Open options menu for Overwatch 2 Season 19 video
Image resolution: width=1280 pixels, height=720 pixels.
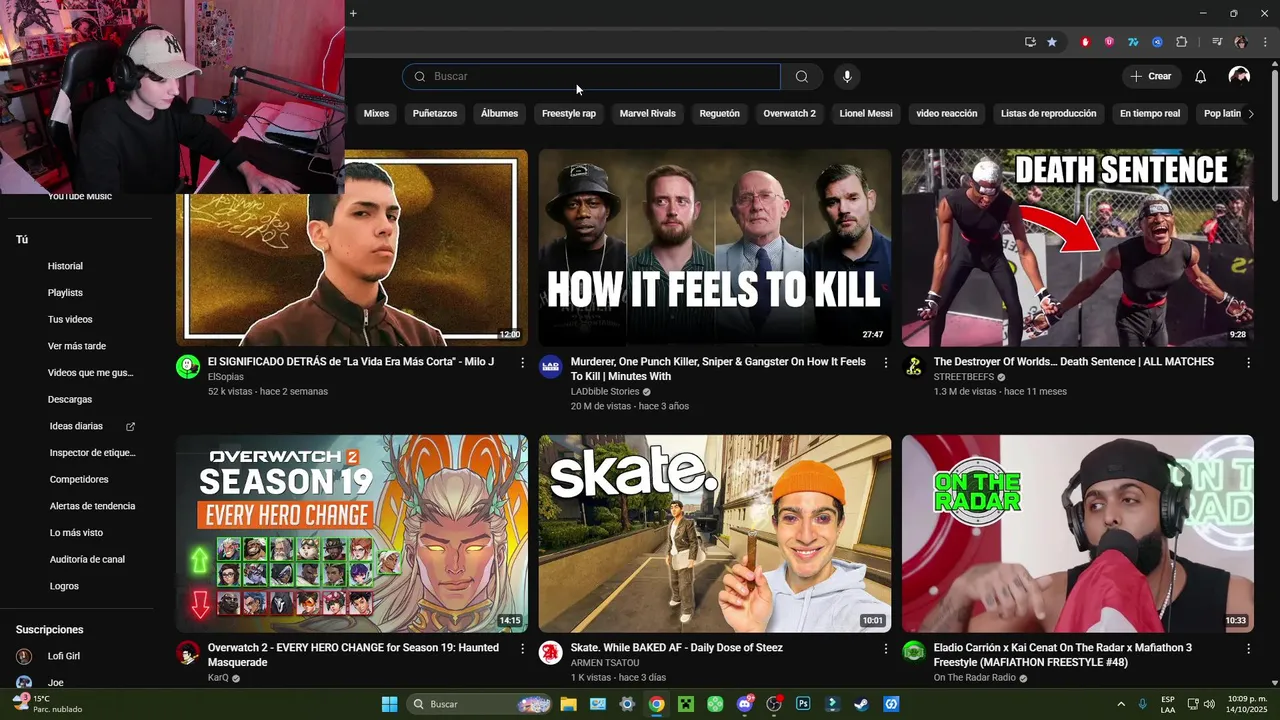(522, 649)
